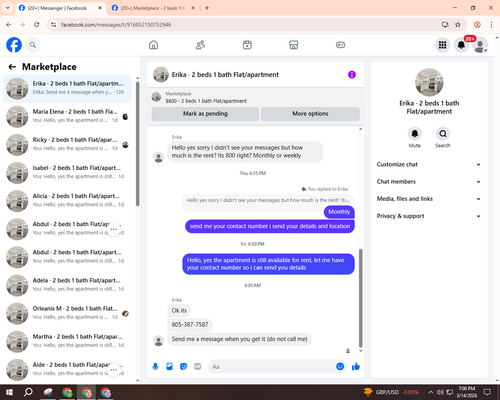500x400 pixels.
Task: Click the browser tab search dropdown arrow
Action: point(7,8)
